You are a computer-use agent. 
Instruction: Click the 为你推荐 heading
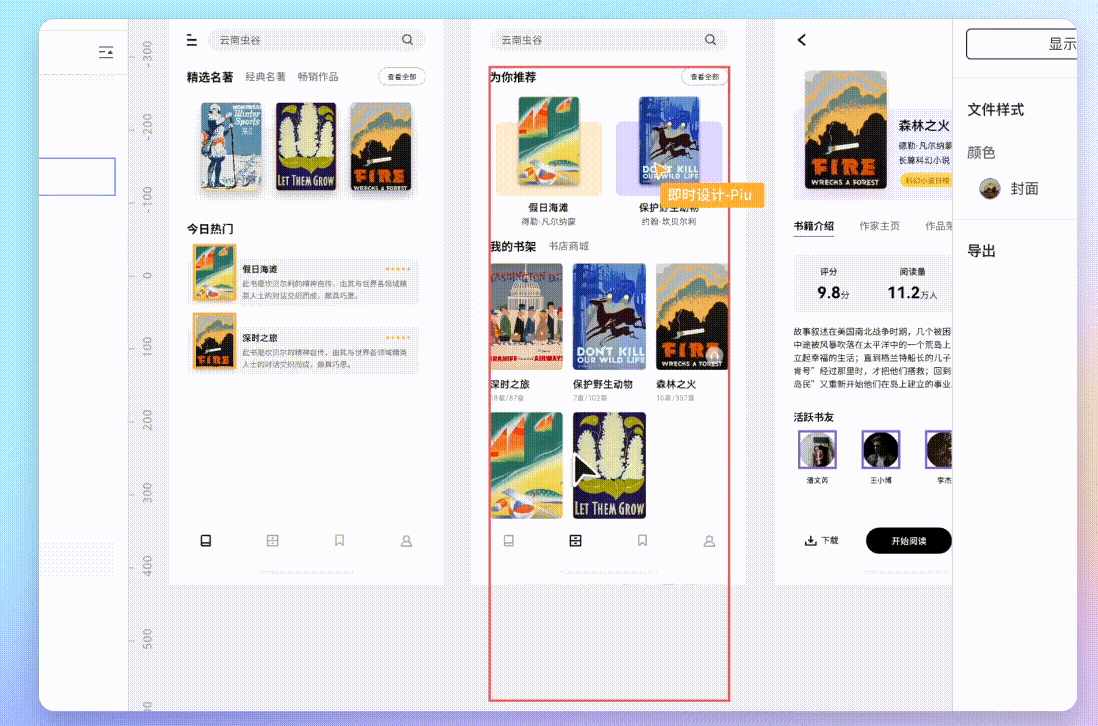(513, 77)
